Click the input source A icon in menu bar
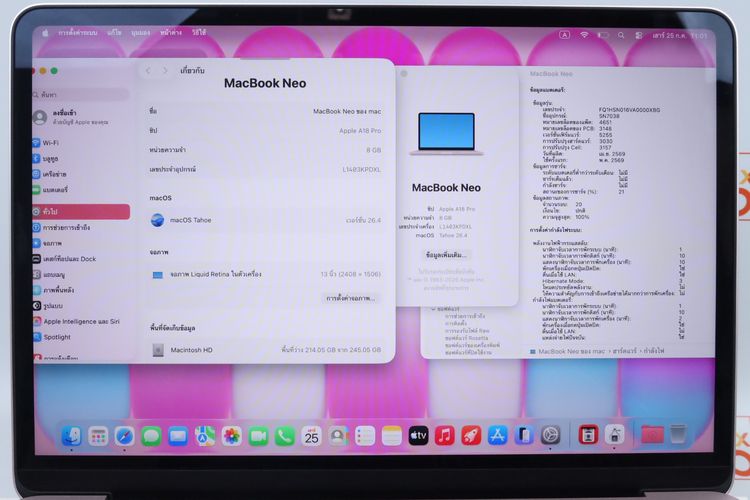 pos(564,35)
